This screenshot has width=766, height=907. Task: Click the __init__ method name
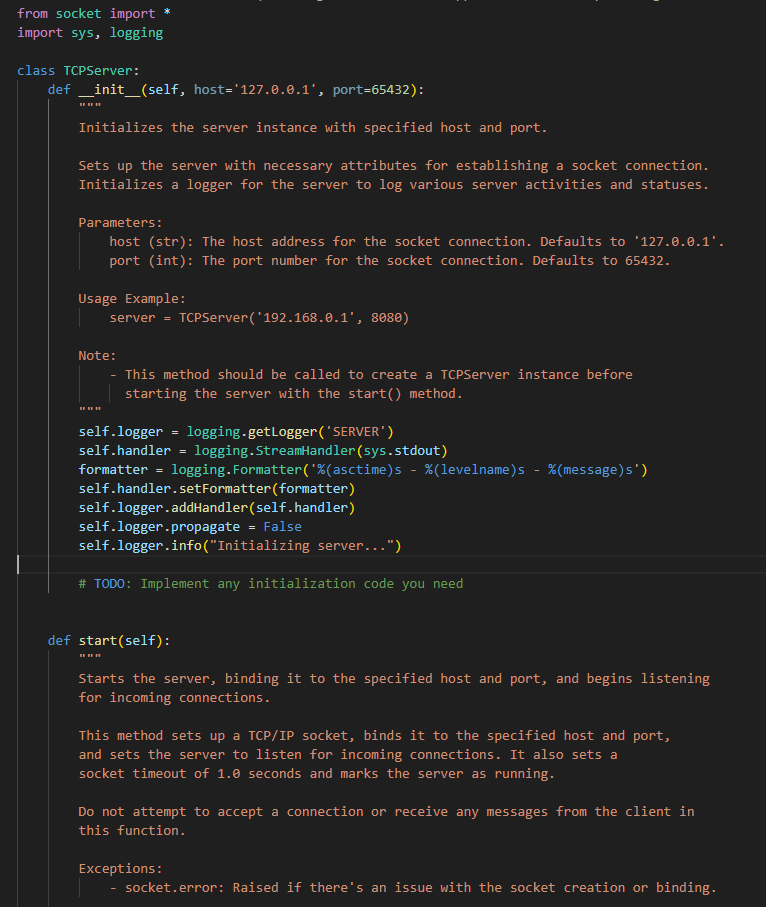tap(109, 90)
